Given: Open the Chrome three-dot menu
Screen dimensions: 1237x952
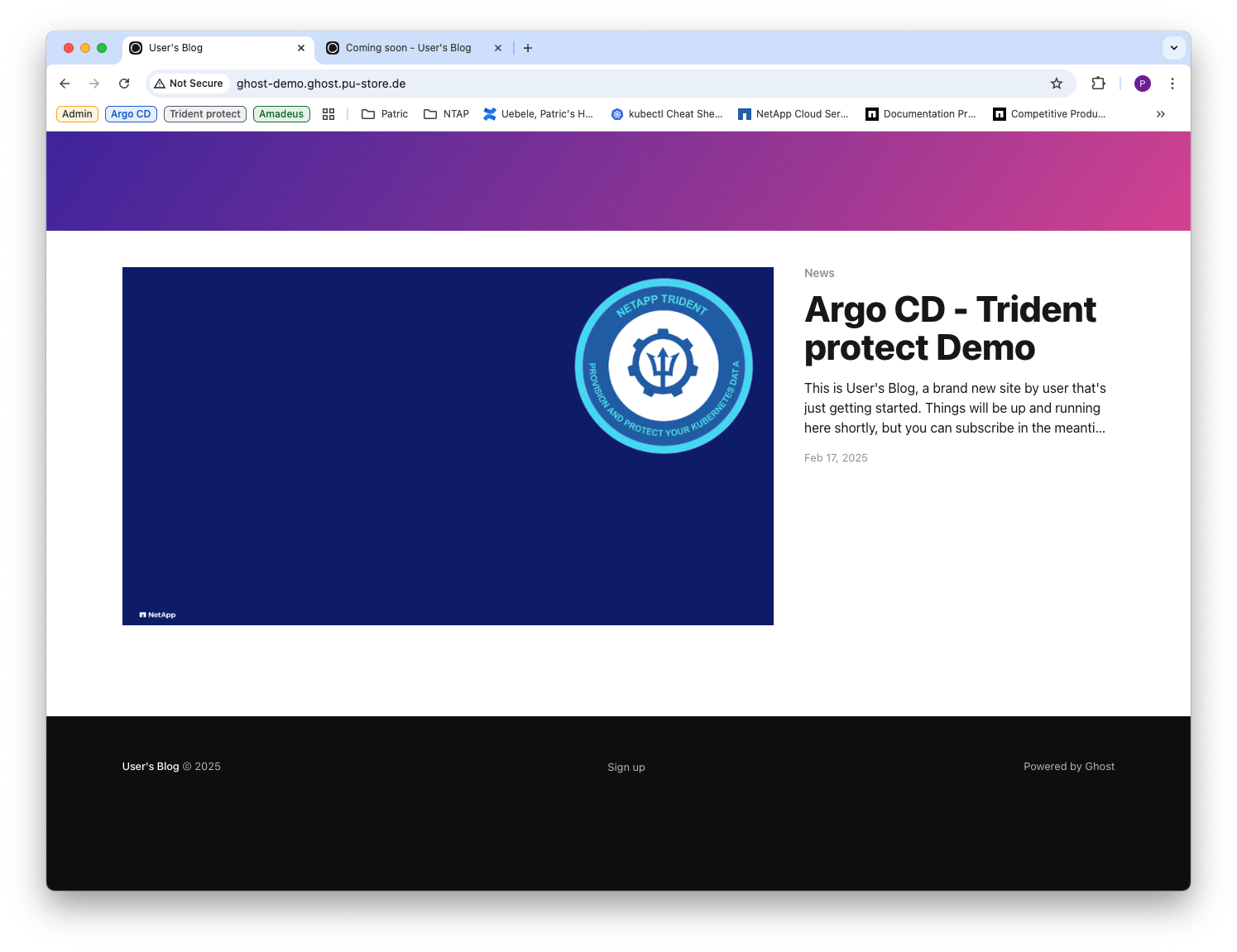Looking at the screenshot, I should (1172, 84).
